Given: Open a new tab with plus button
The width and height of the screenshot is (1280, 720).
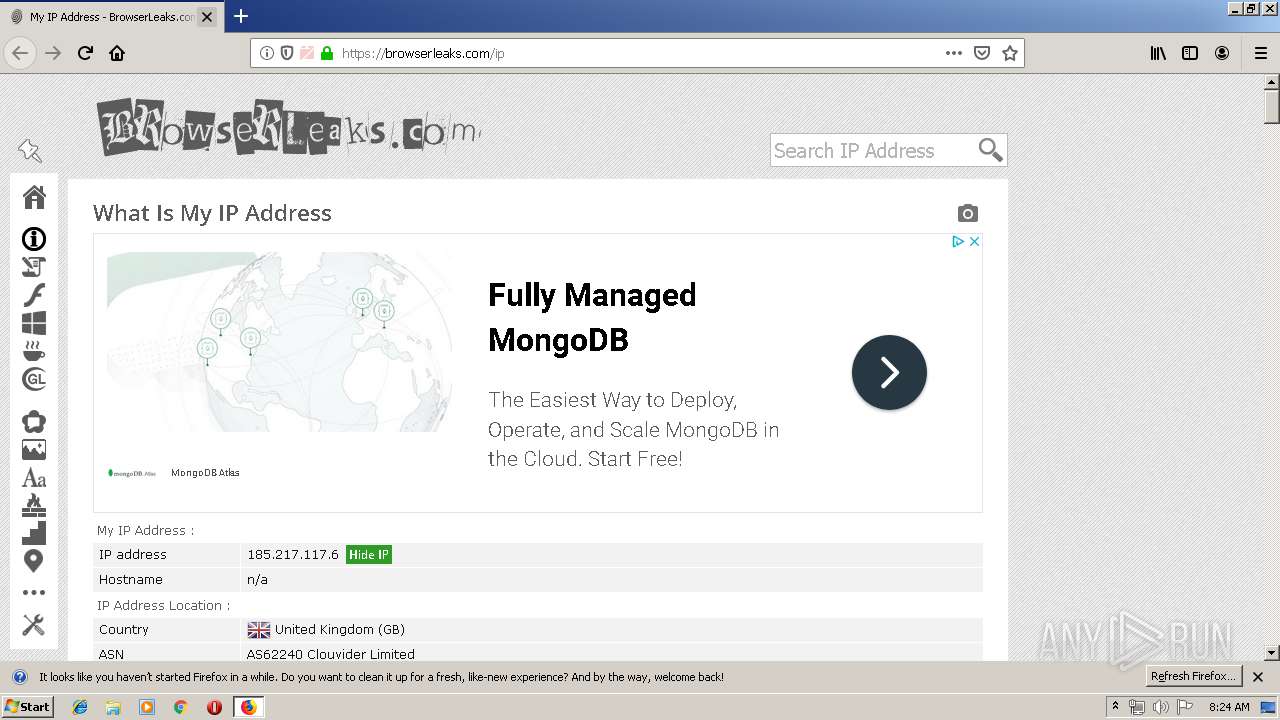Looking at the screenshot, I should pos(241,16).
